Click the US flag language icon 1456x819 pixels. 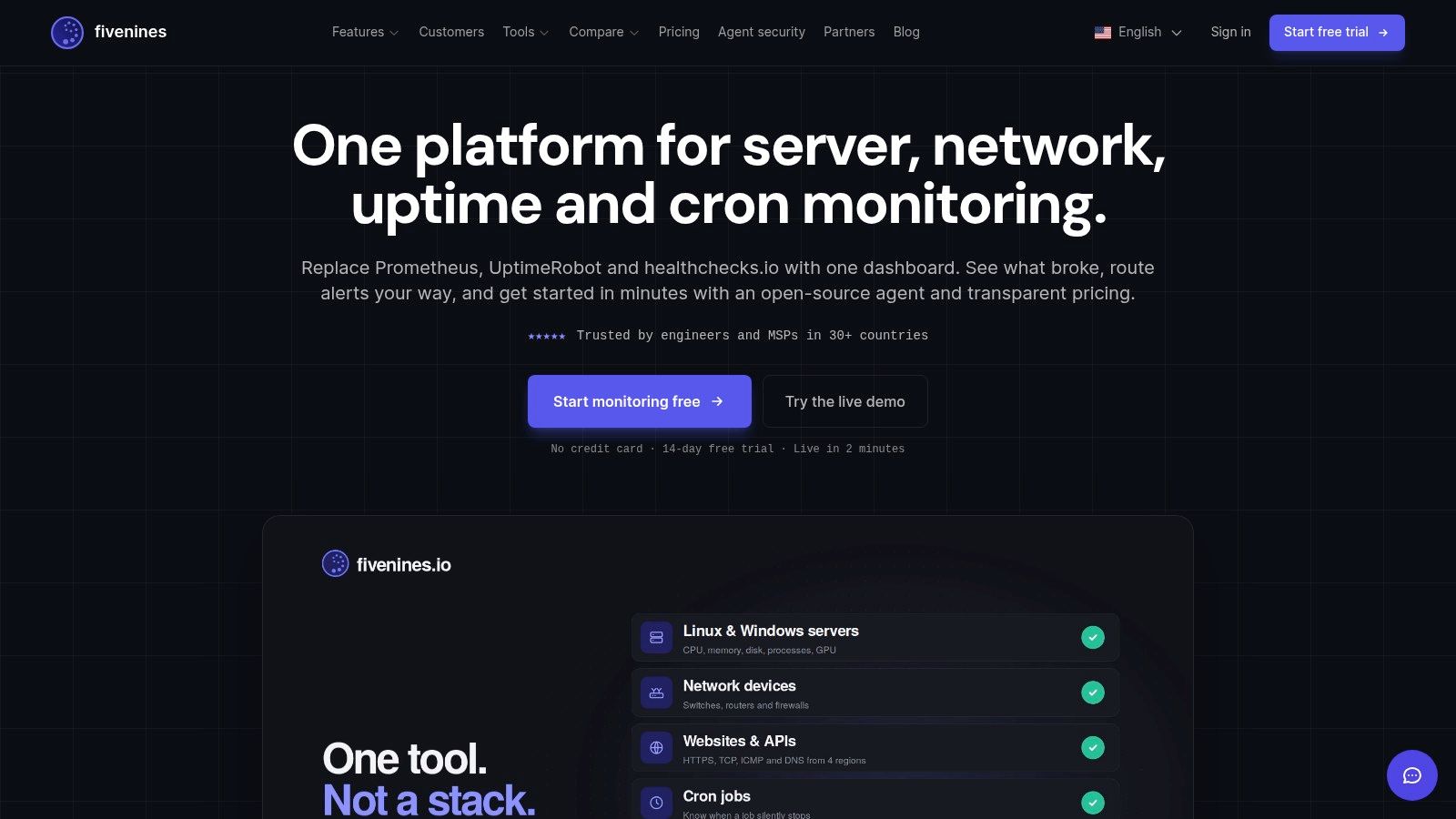[x=1103, y=33]
